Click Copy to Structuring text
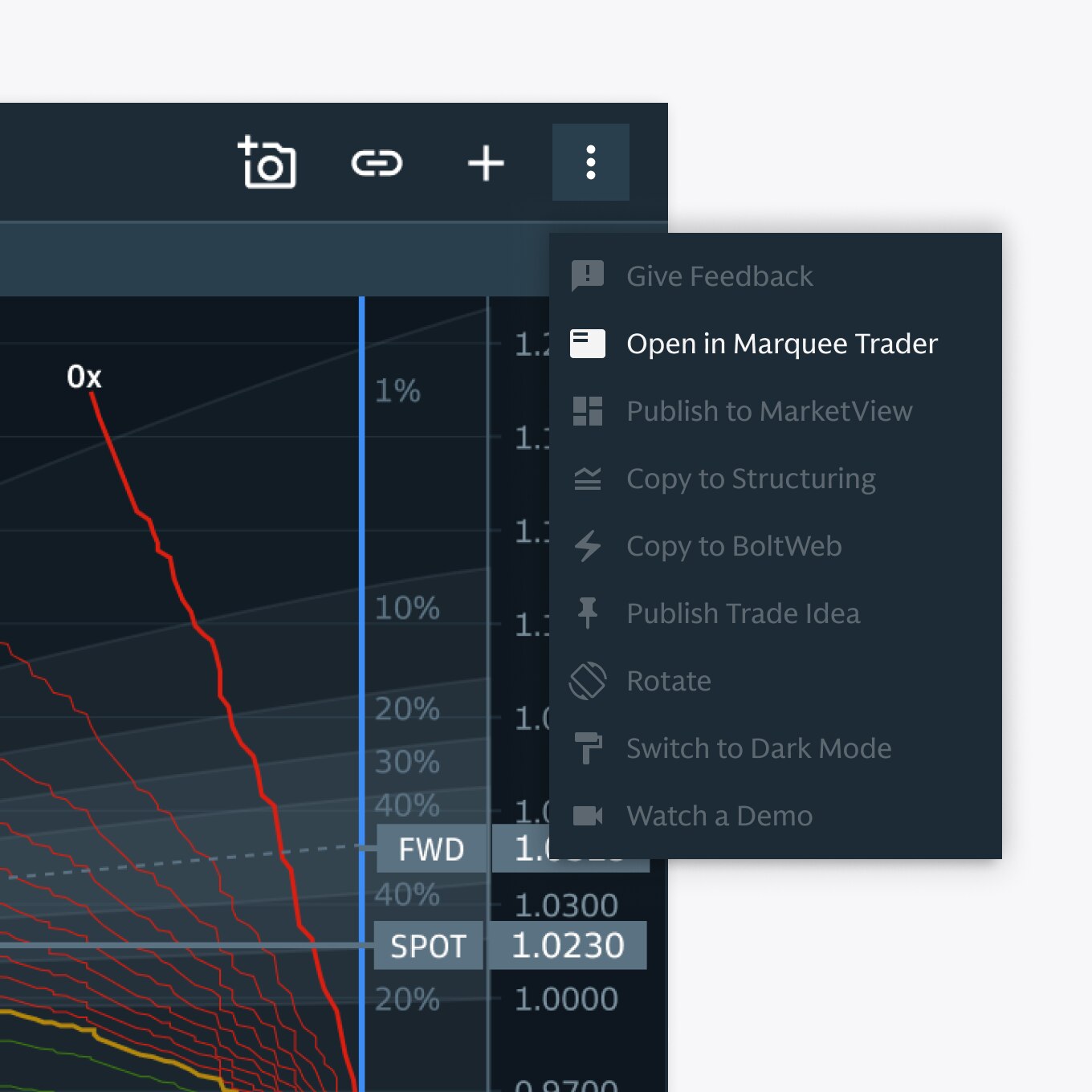This screenshot has width=1092, height=1092. pyautogui.click(x=750, y=479)
